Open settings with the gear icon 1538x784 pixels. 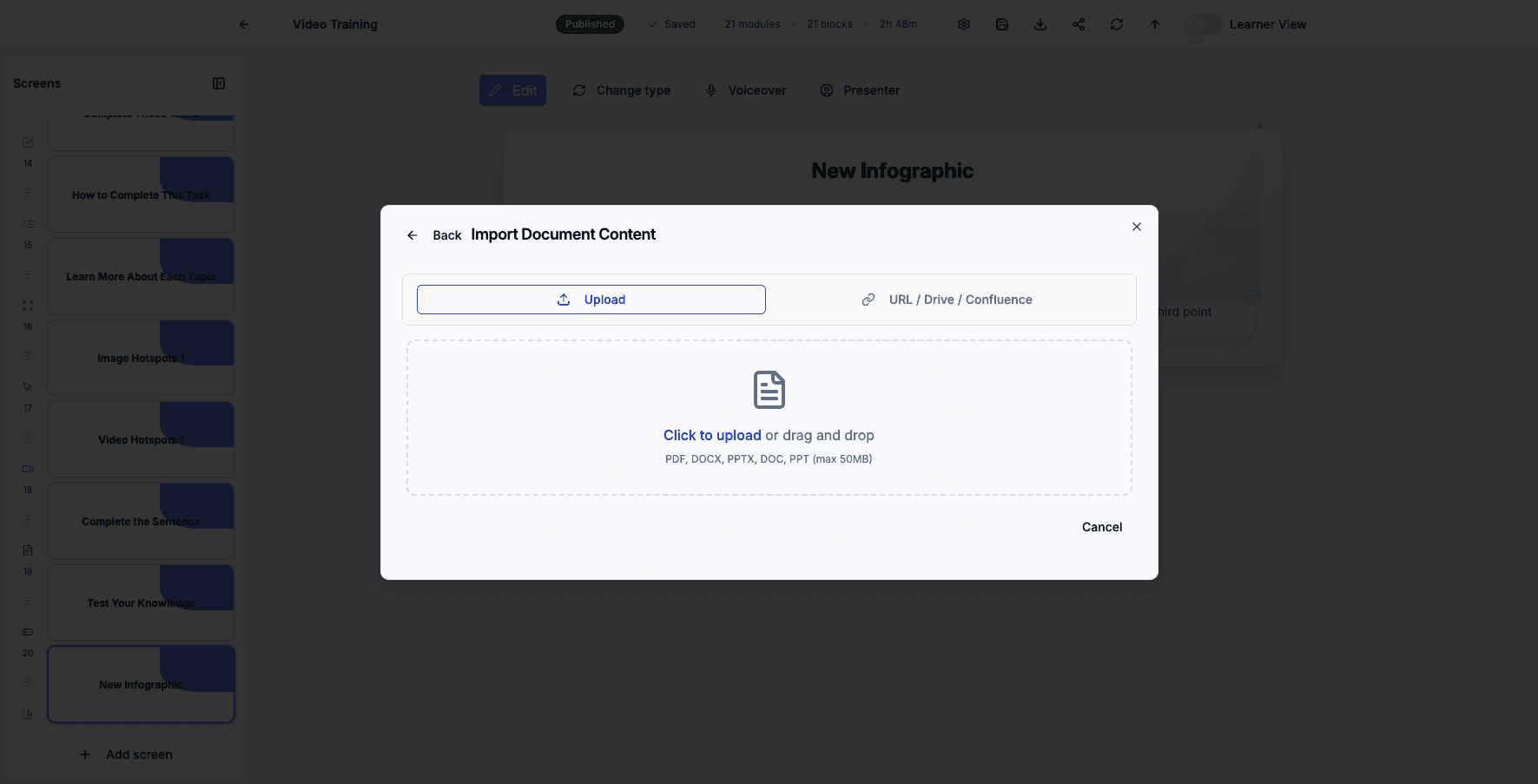tap(964, 23)
